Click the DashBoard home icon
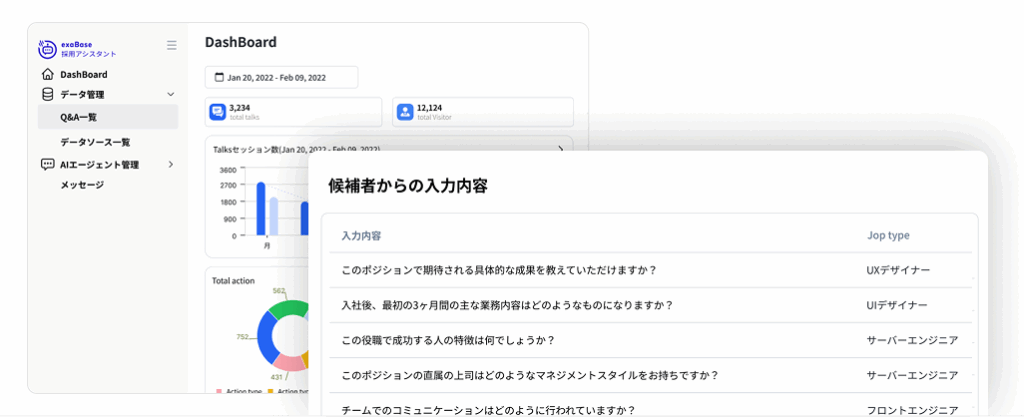The width and height of the screenshot is (1024, 417). pyautogui.click(x=48, y=74)
